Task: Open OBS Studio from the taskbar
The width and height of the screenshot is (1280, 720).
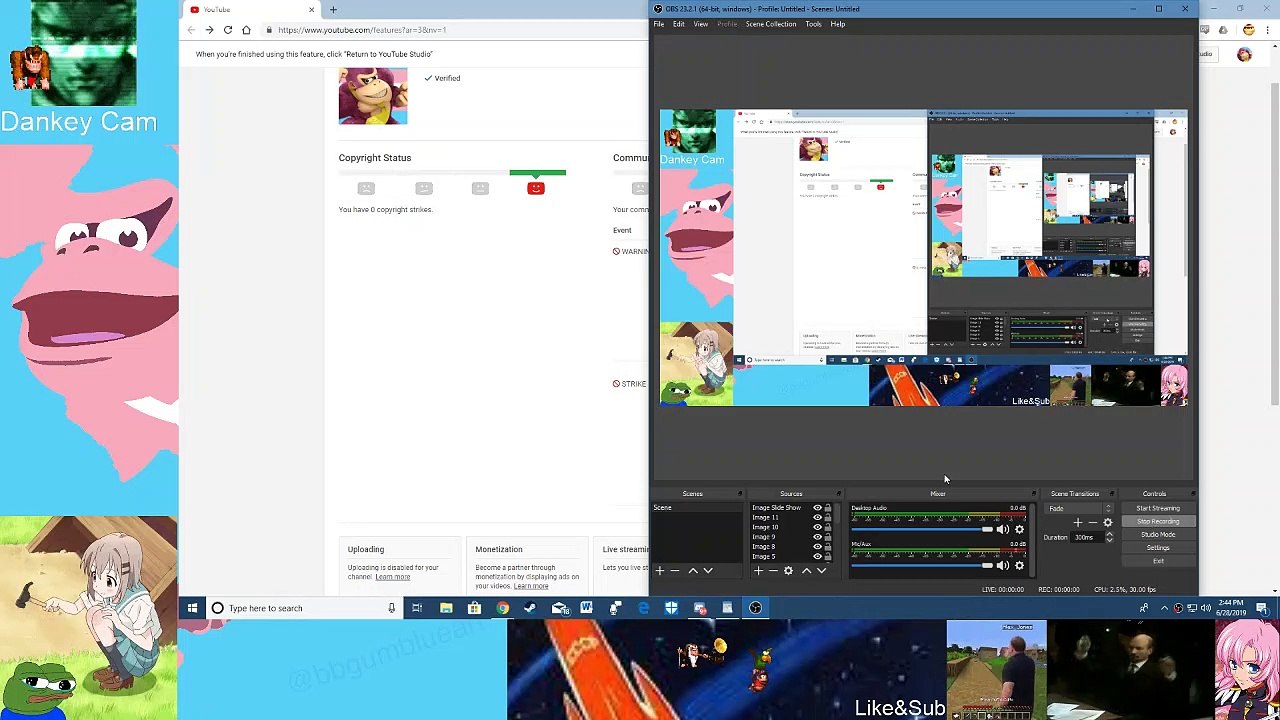Action: pos(755,608)
